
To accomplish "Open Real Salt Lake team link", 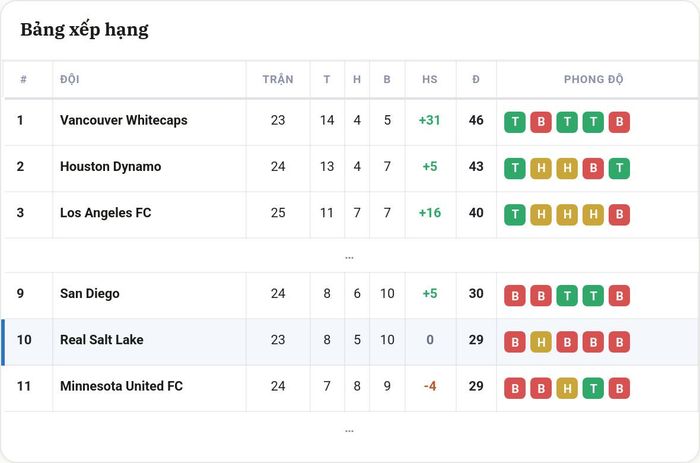I will 102,340.
